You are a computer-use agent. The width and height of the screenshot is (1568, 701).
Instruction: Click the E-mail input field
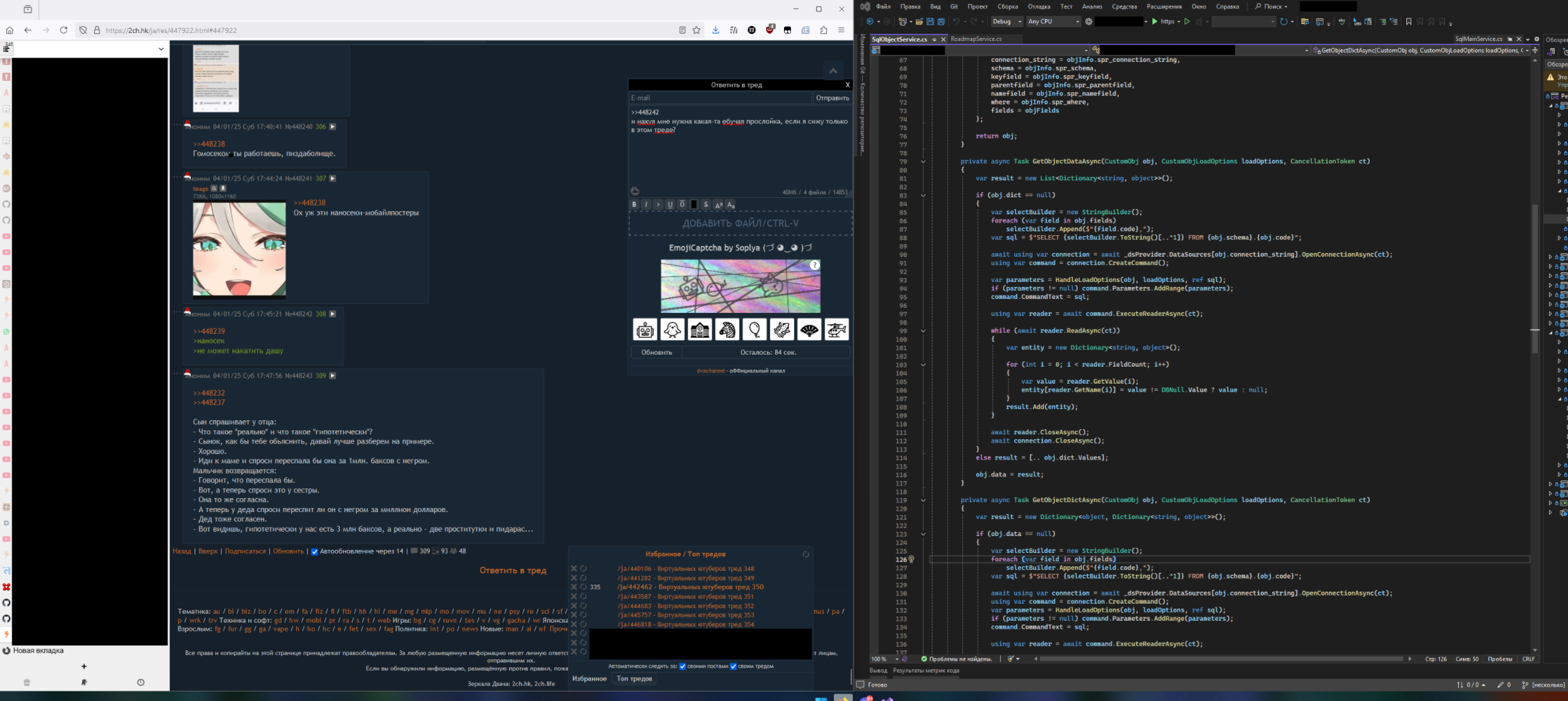coord(719,98)
